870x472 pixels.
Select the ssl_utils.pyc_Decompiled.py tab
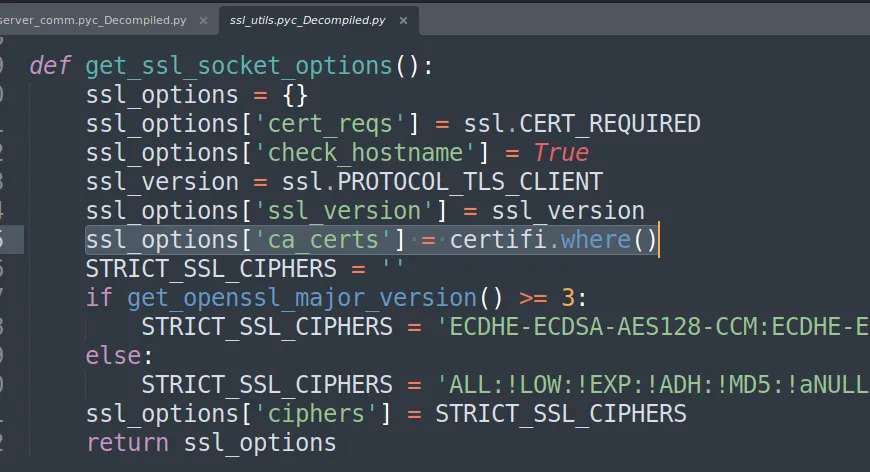307,20
